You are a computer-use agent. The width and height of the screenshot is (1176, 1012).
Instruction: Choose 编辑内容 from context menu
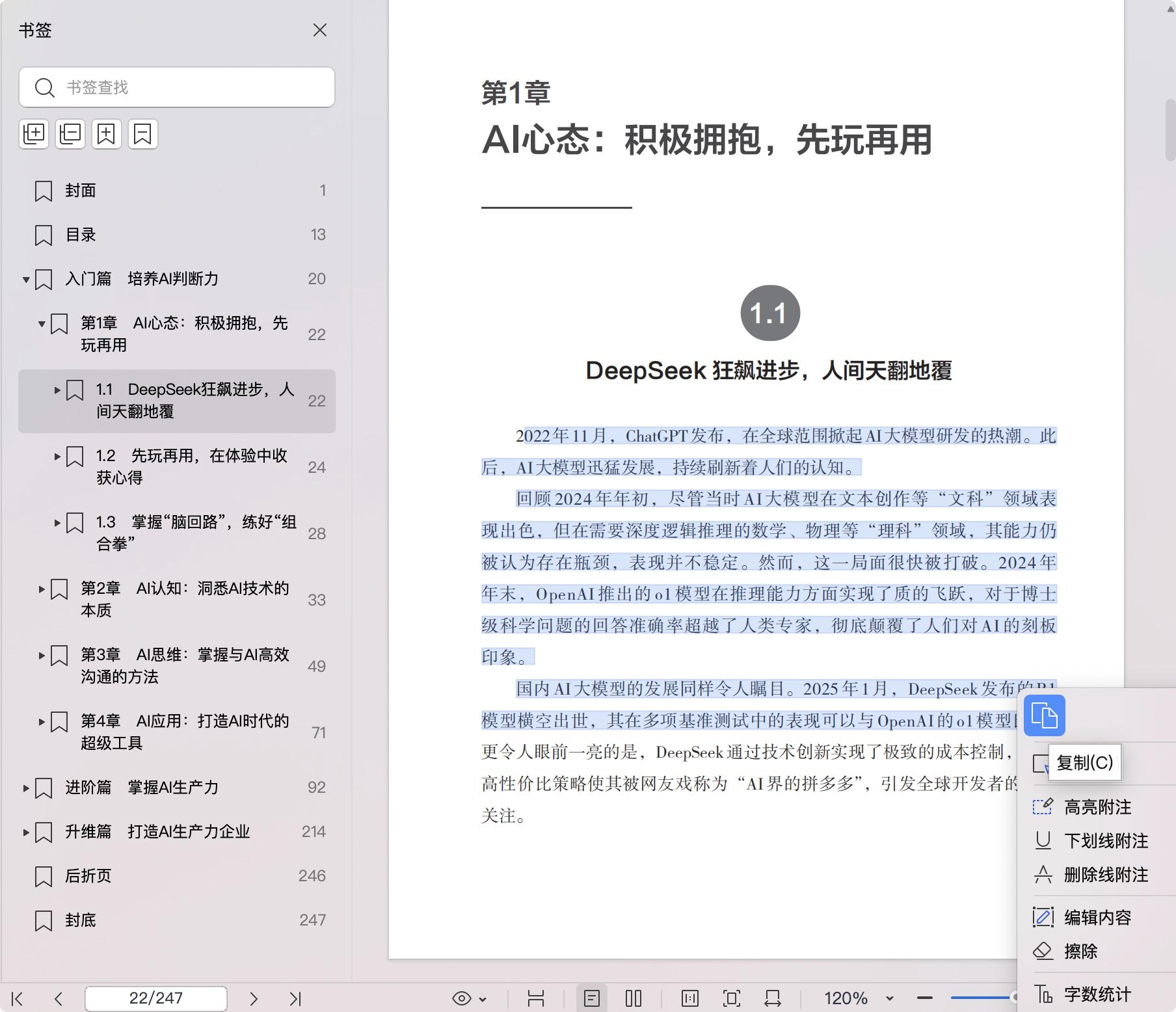tap(1097, 918)
